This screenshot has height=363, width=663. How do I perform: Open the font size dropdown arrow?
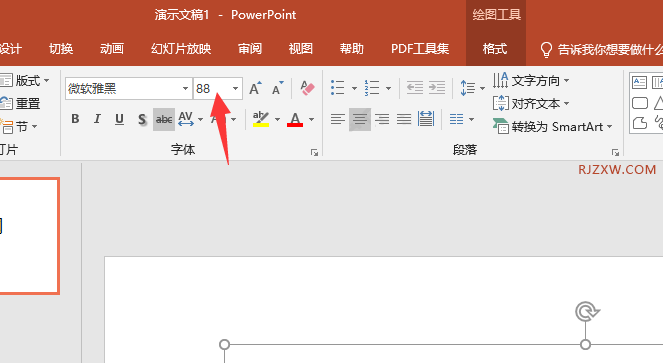(x=235, y=88)
